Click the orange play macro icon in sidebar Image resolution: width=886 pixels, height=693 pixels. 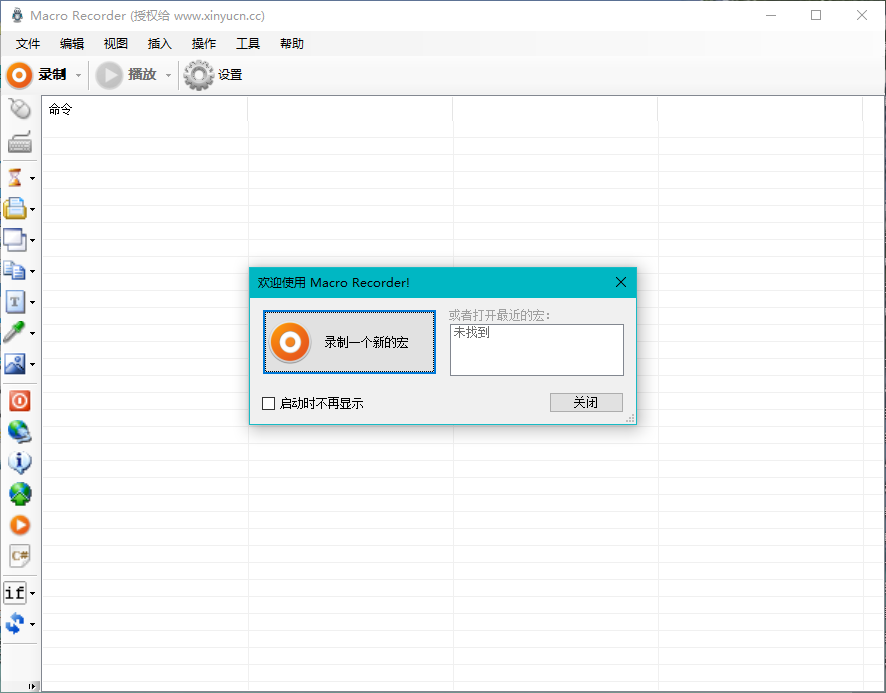pos(20,525)
